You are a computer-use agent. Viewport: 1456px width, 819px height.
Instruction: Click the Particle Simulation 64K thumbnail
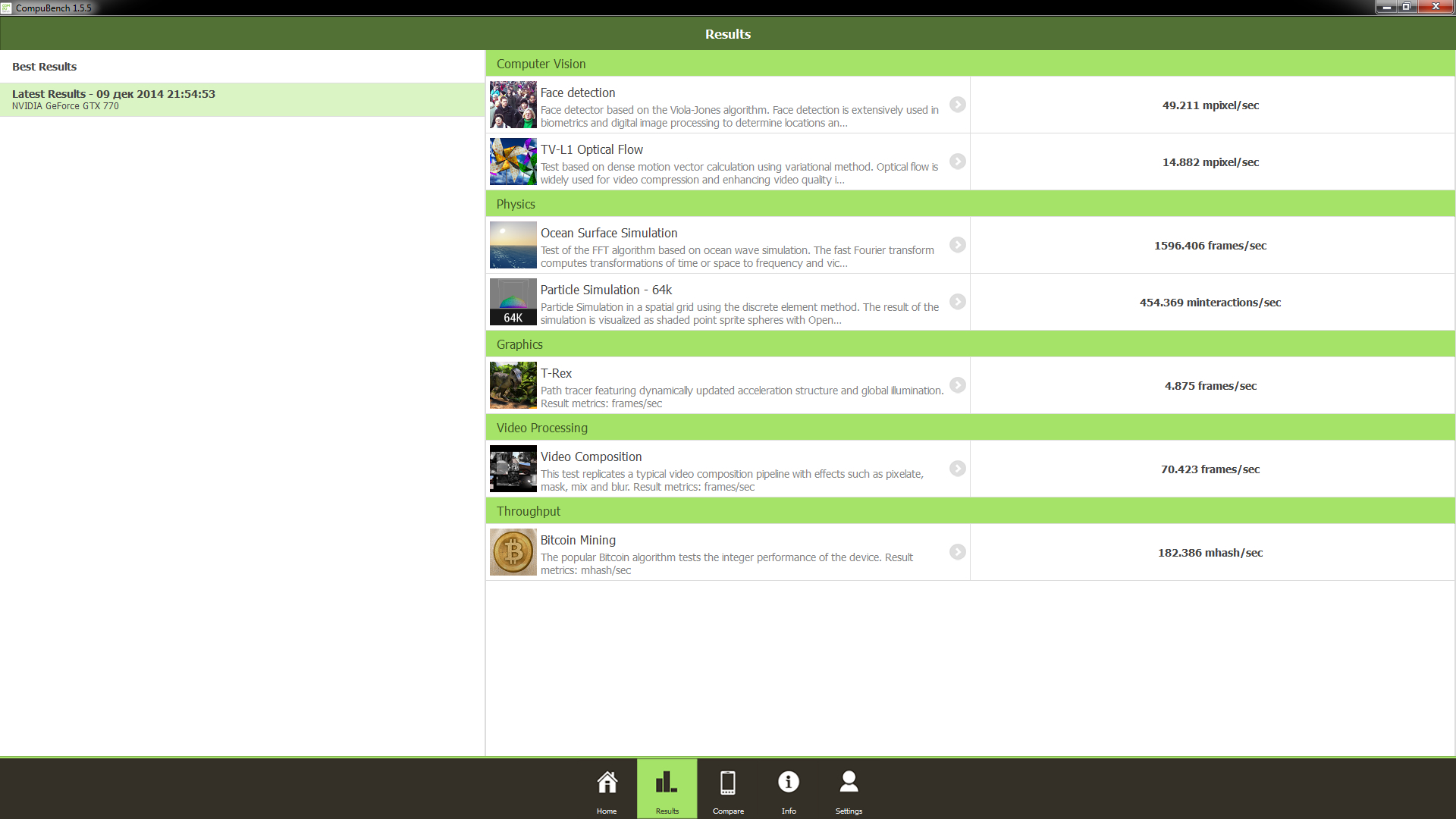pos(513,302)
